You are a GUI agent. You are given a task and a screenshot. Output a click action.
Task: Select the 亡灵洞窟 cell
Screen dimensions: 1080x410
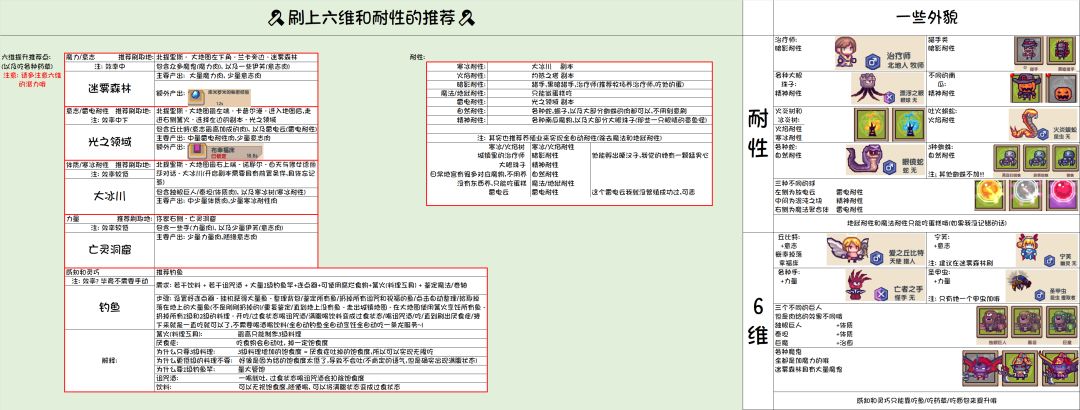110,250
